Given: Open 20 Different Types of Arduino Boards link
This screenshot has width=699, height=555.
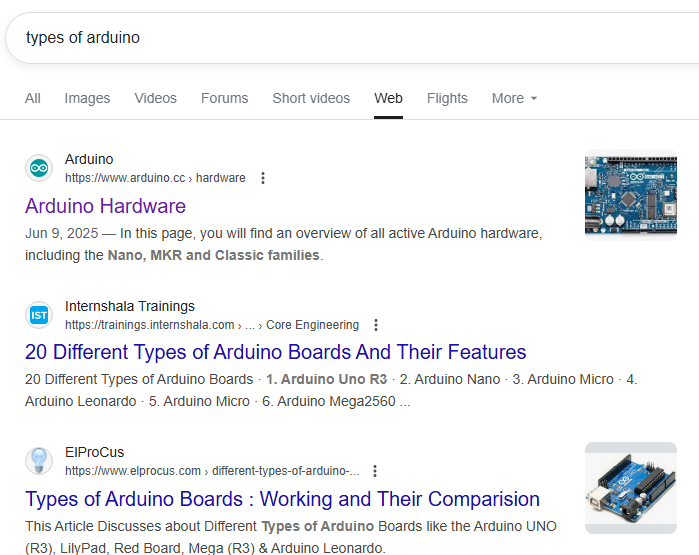Looking at the screenshot, I should point(275,352).
